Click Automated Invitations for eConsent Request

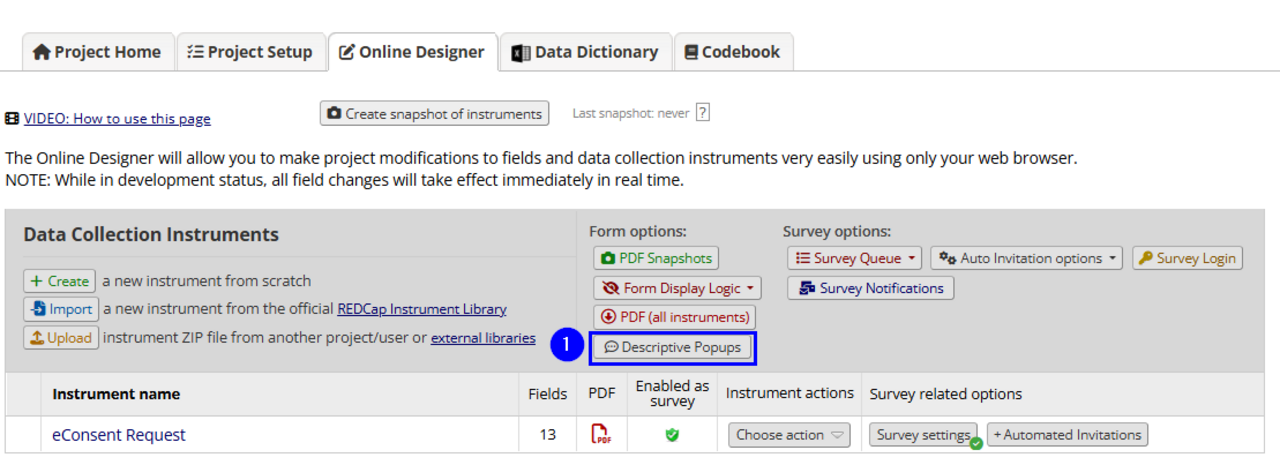point(1067,435)
